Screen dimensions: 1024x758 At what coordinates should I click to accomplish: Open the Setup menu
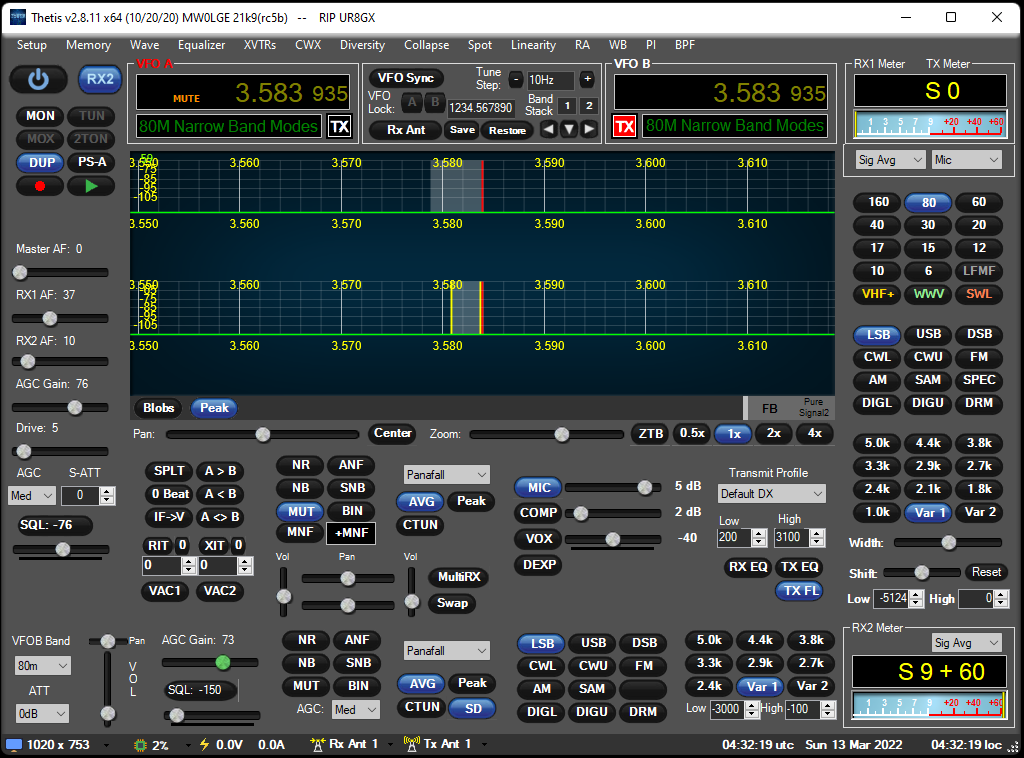31,45
